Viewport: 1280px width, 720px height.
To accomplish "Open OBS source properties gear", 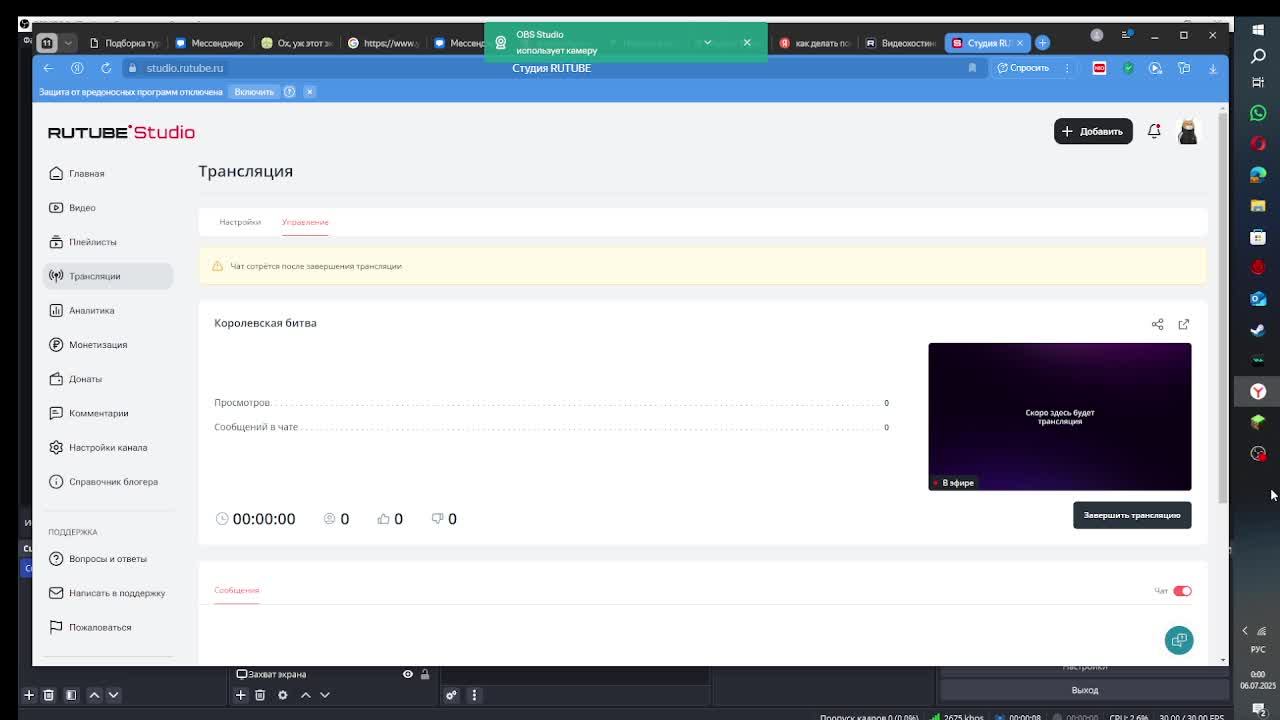I will 283,695.
